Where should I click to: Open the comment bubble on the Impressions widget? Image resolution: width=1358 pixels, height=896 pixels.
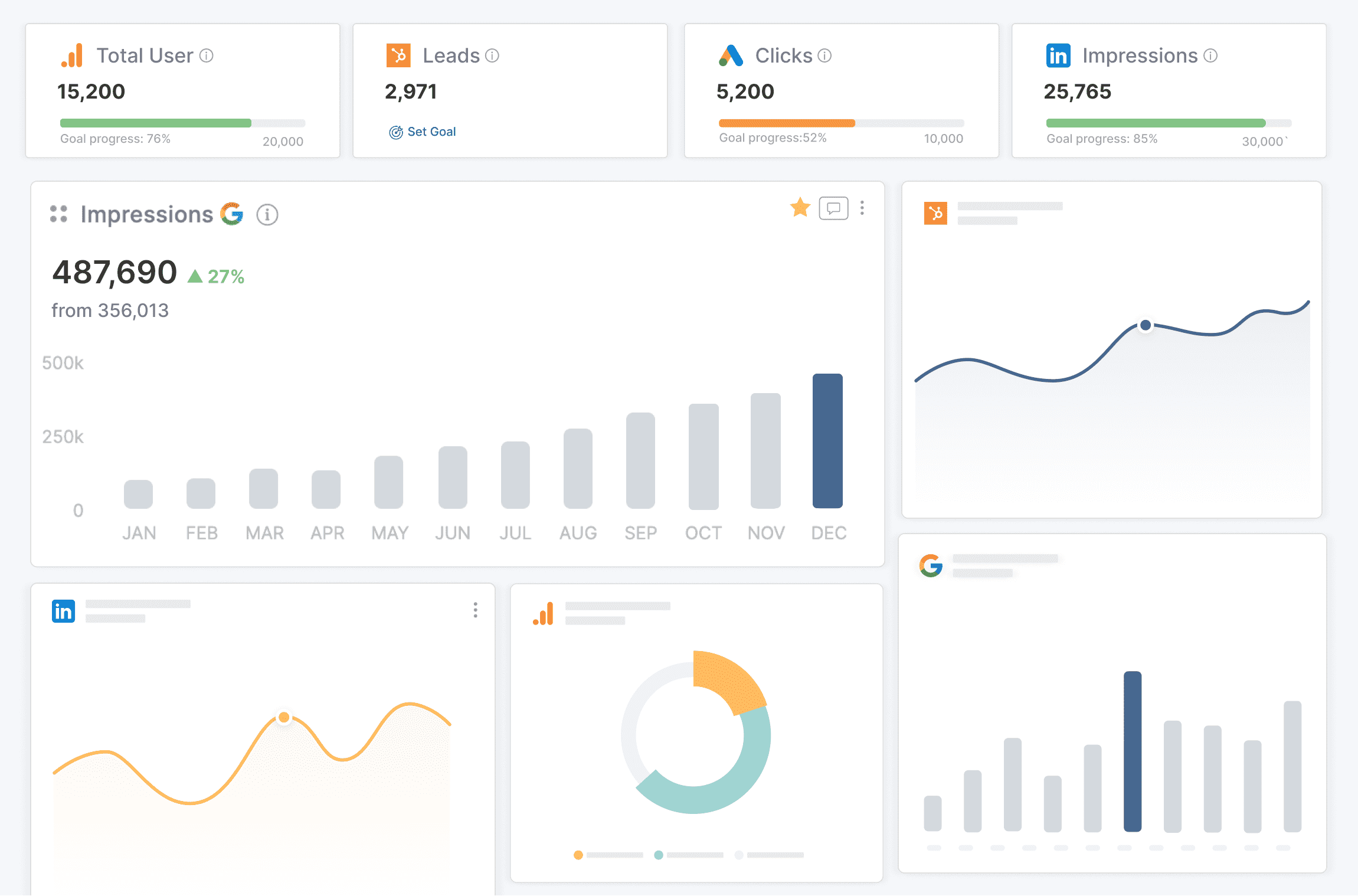pyautogui.click(x=833, y=208)
